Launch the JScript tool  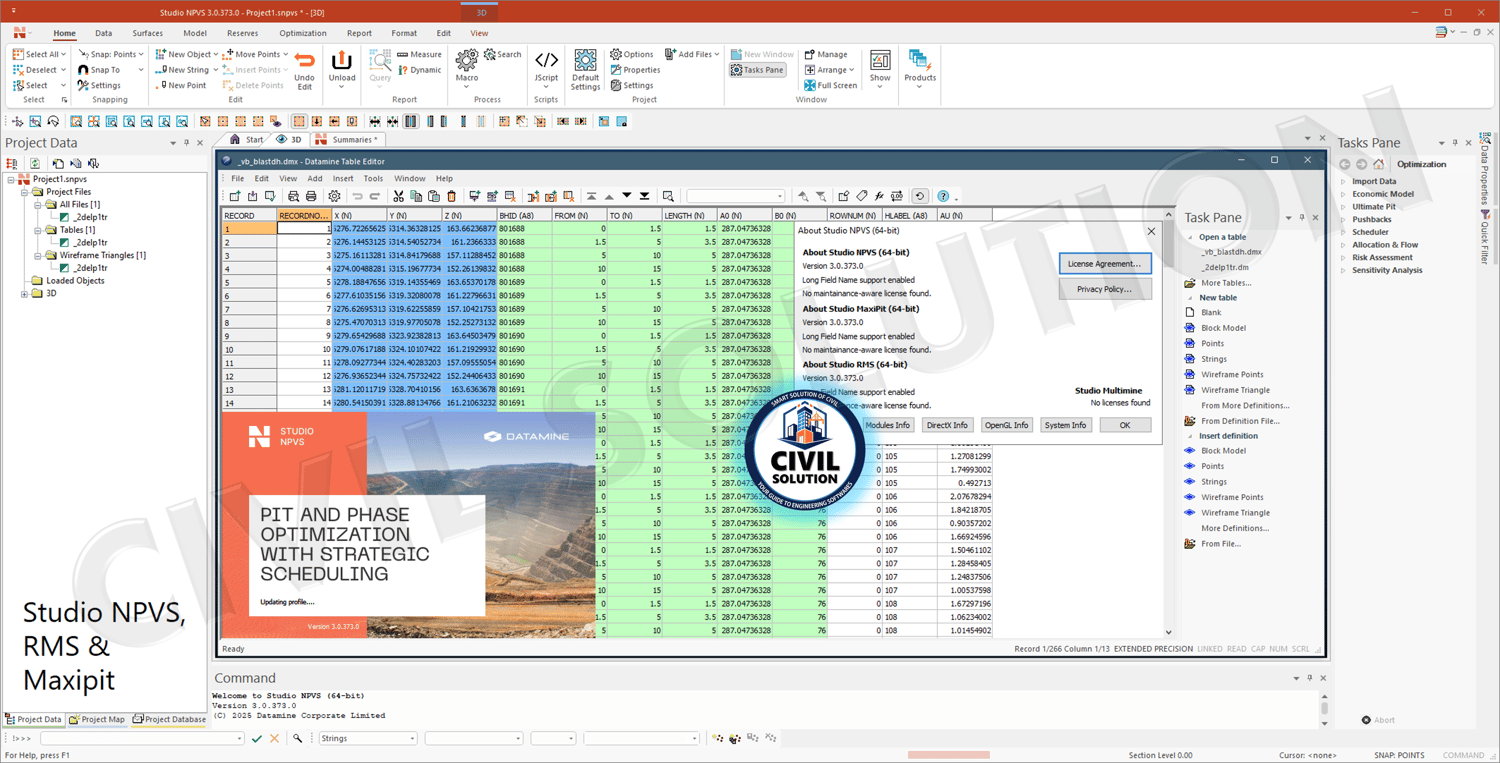click(546, 68)
